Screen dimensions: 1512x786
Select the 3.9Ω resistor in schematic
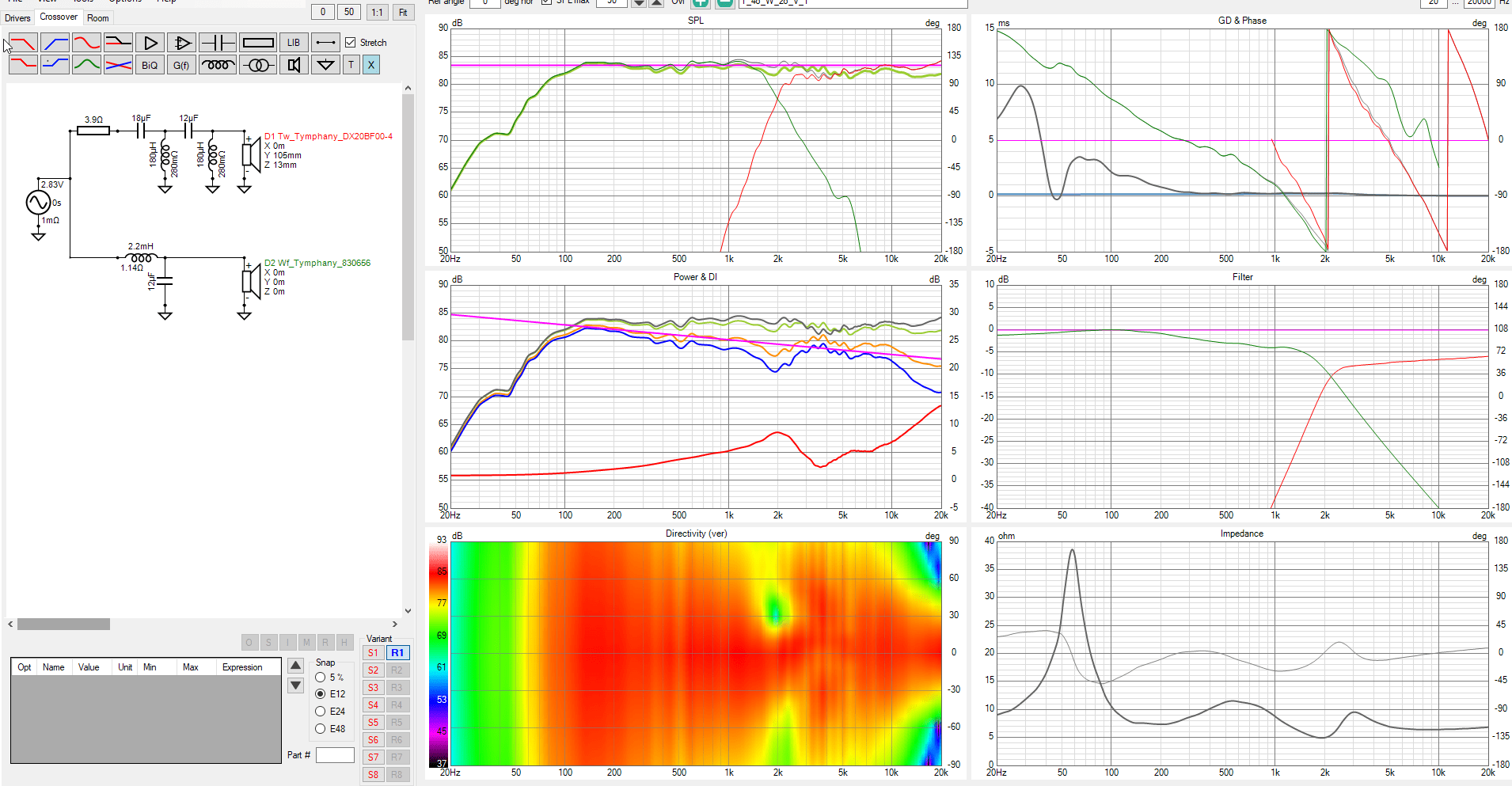93,131
